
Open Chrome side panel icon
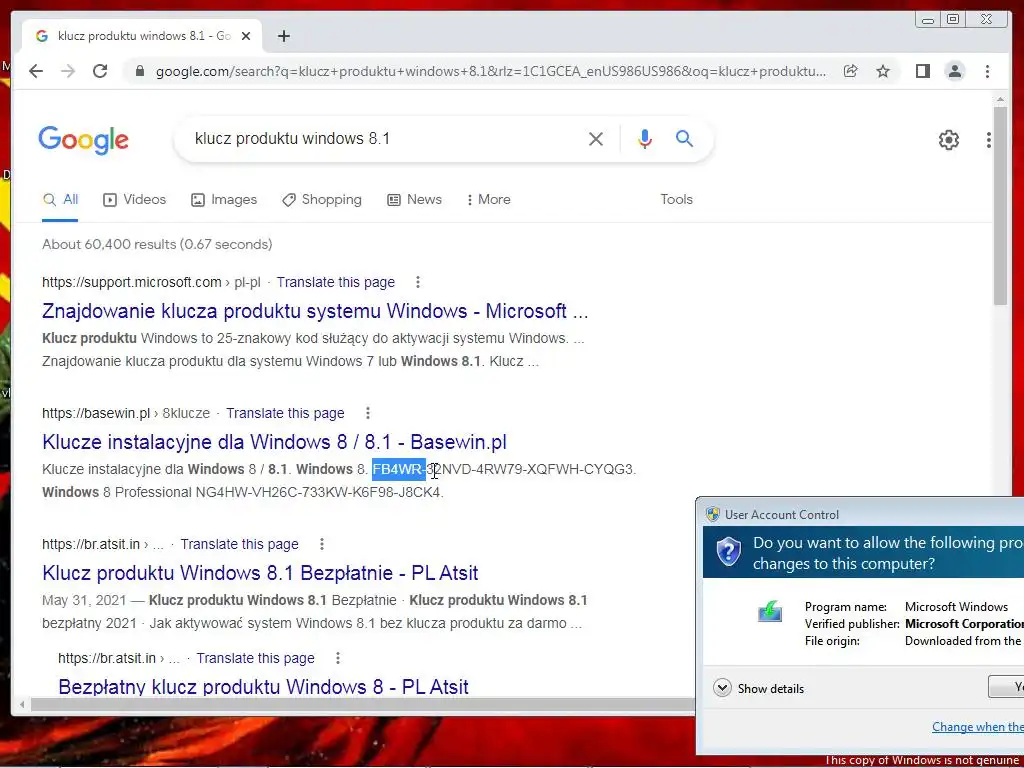922,71
